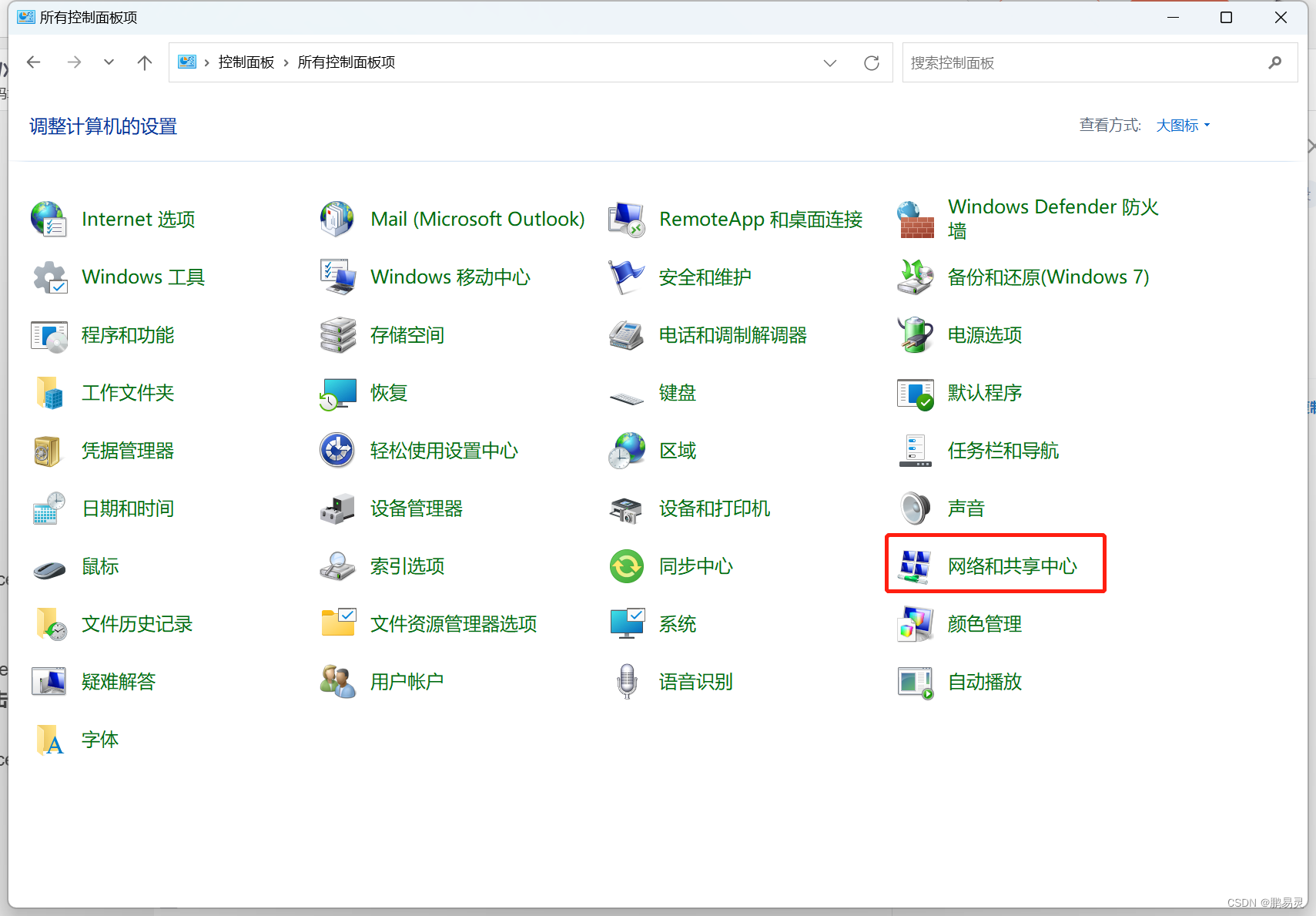Open the 语音识别 microphone icon
This screenshot has width=1316, height=916.
pyautogui.click(x=627, y=682)
